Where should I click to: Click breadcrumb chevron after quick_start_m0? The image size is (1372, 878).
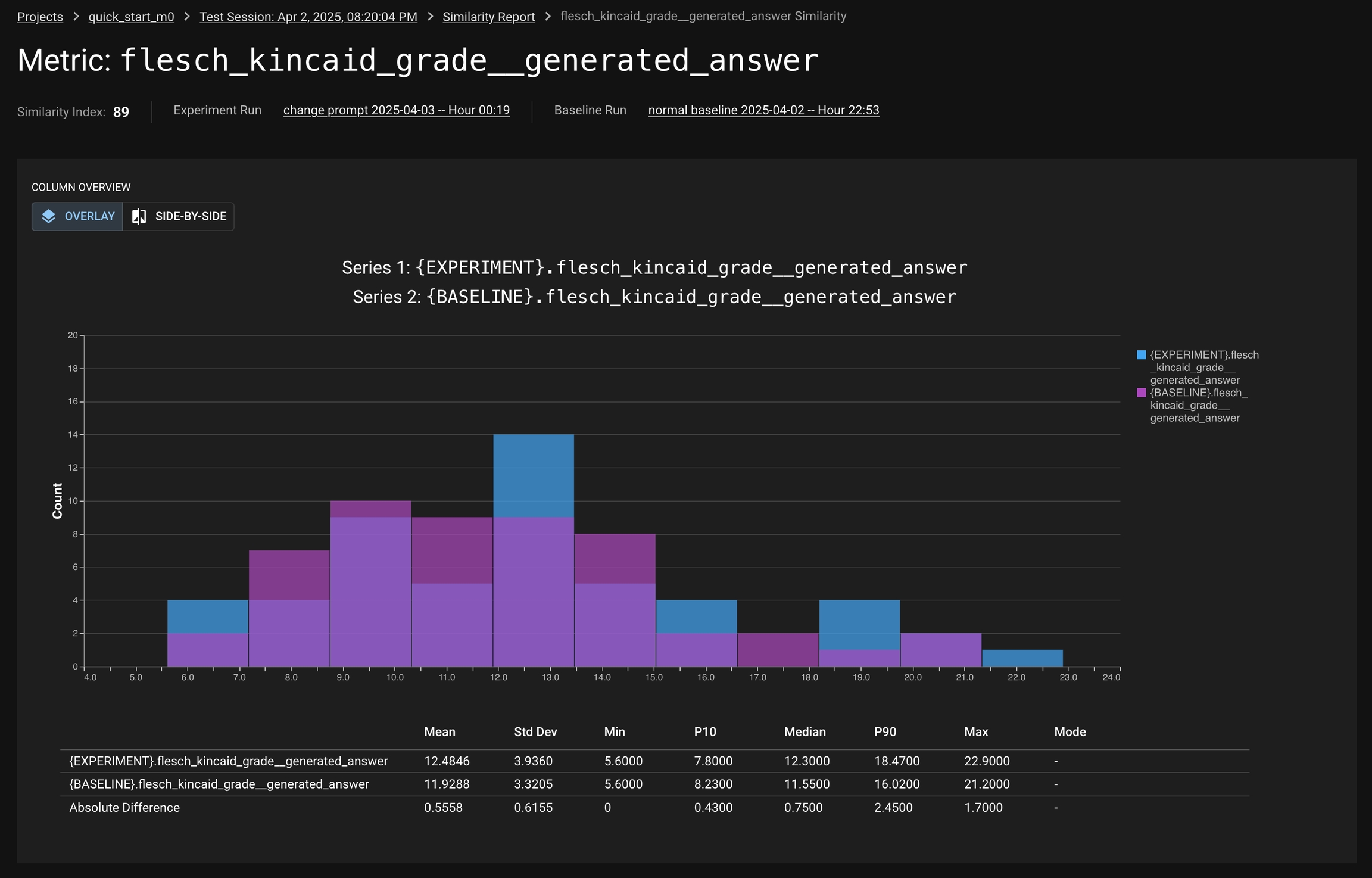click(x=187, y=17)
